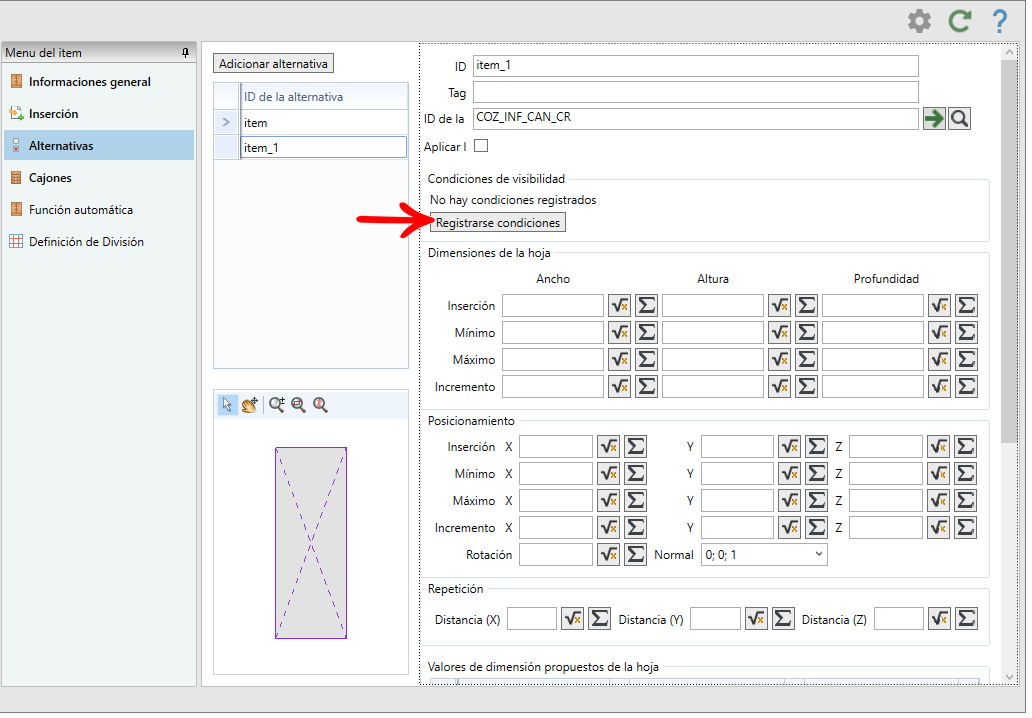Open help question mark icon

(1000, 21)
